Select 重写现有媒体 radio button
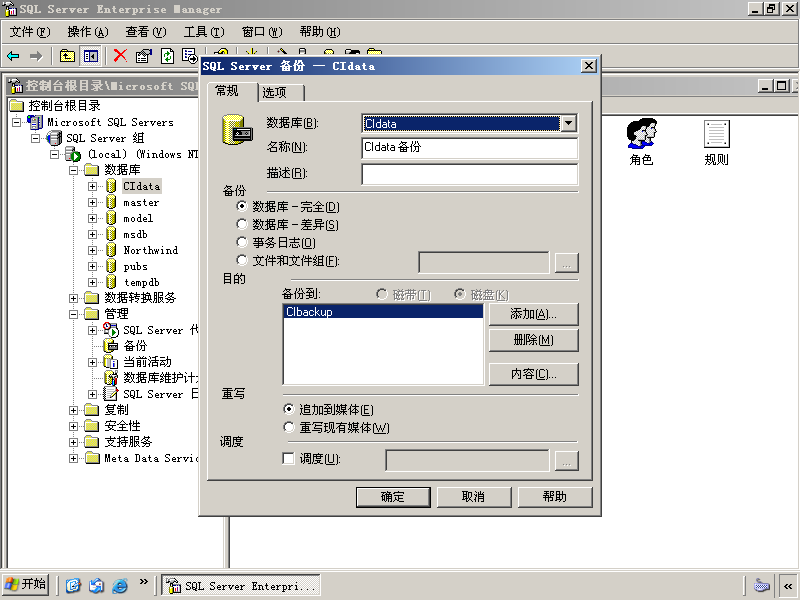This screenshot has width=800, height=600. pyautogui.click(x=289, y=427)
